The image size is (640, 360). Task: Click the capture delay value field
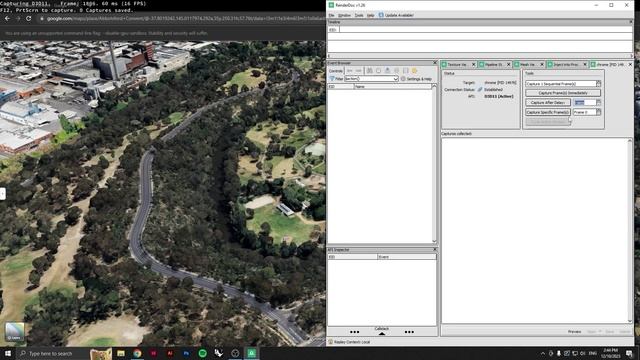pyautogui.click(x=584, y=102)
